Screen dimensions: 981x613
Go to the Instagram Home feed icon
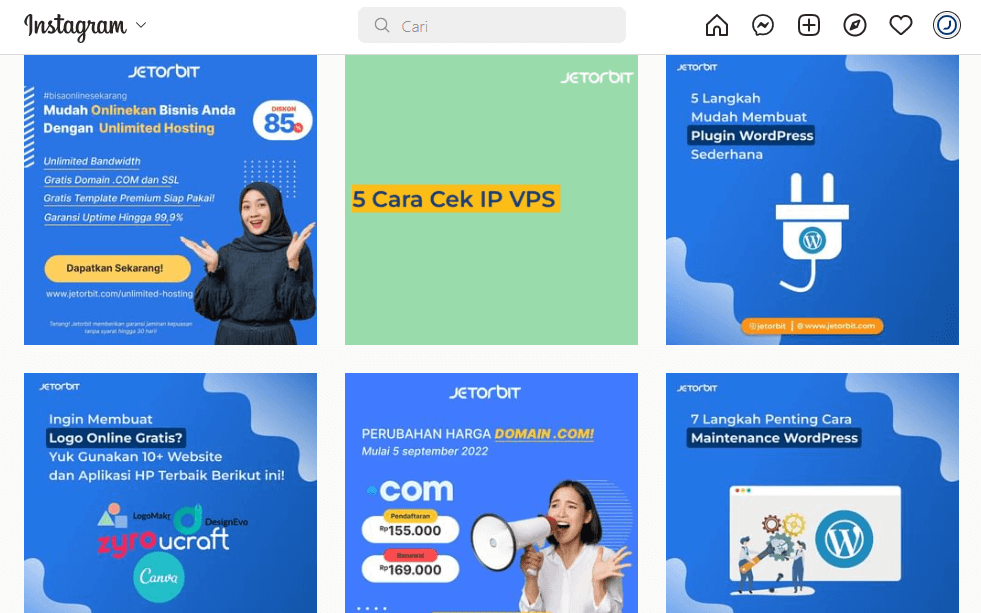(x=716, y=26)
